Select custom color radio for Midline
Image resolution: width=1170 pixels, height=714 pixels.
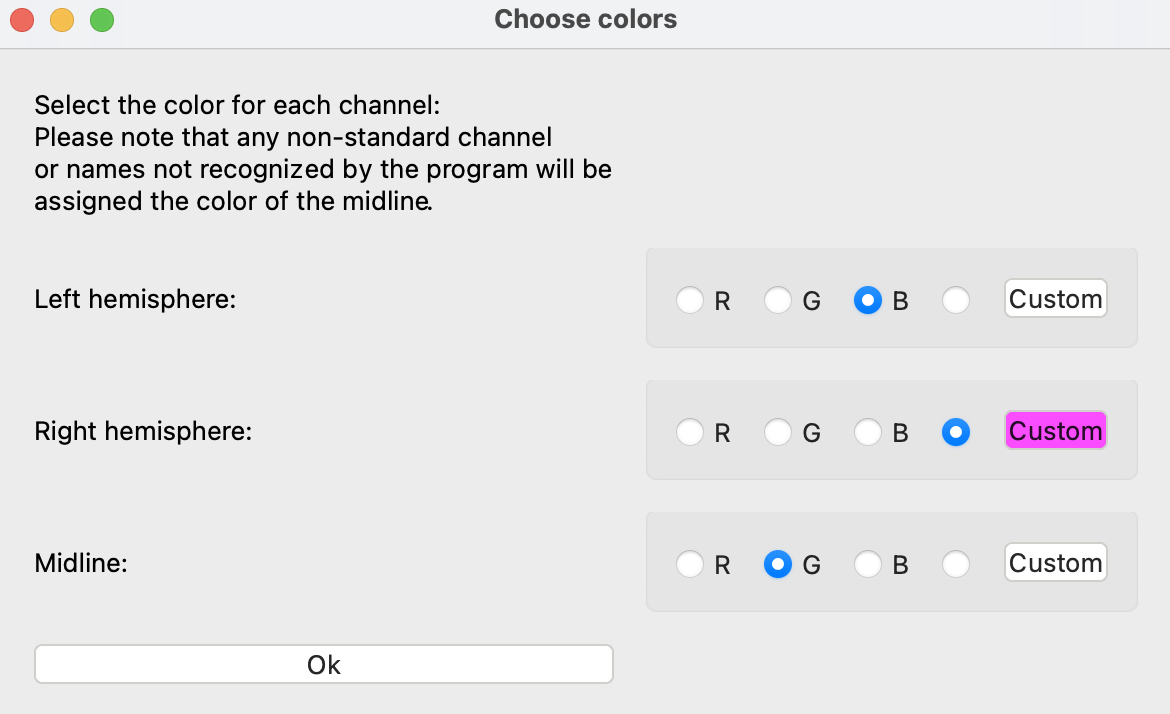point(956,564)
